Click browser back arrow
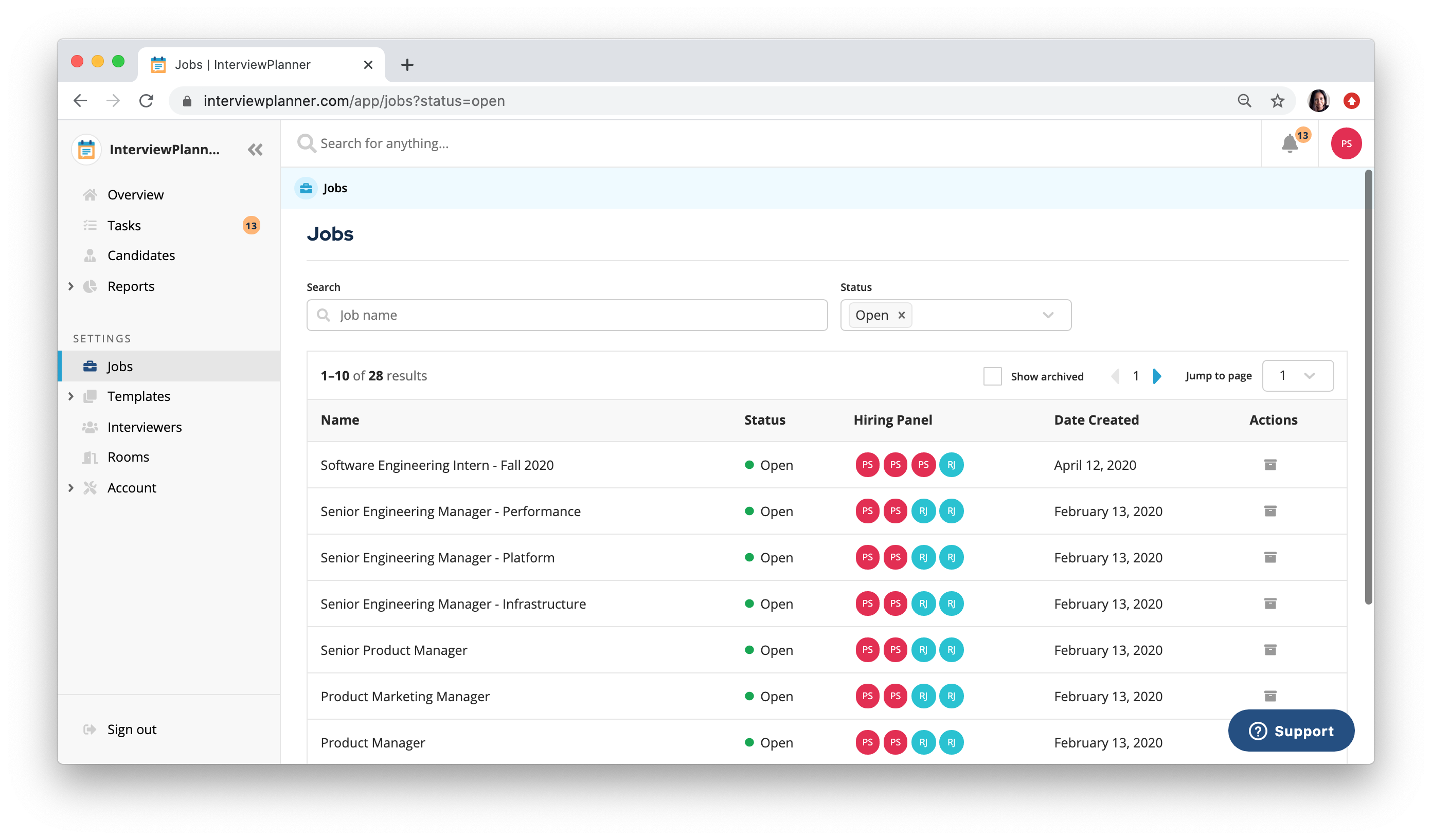The width and height of the screenshot is (1432, 840). point(81,101)
